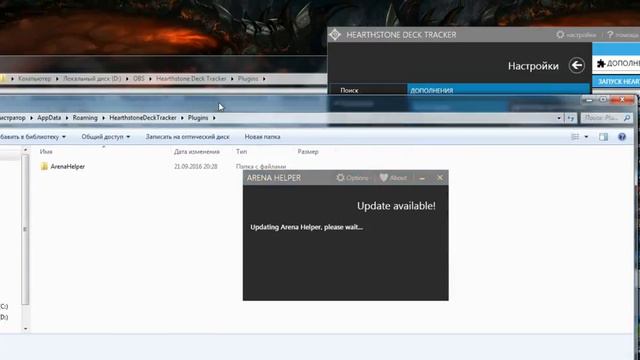Screen dimensions: 640x360
Task: Click the Поиск search field in settings
Action: click(x=368, y=90)
